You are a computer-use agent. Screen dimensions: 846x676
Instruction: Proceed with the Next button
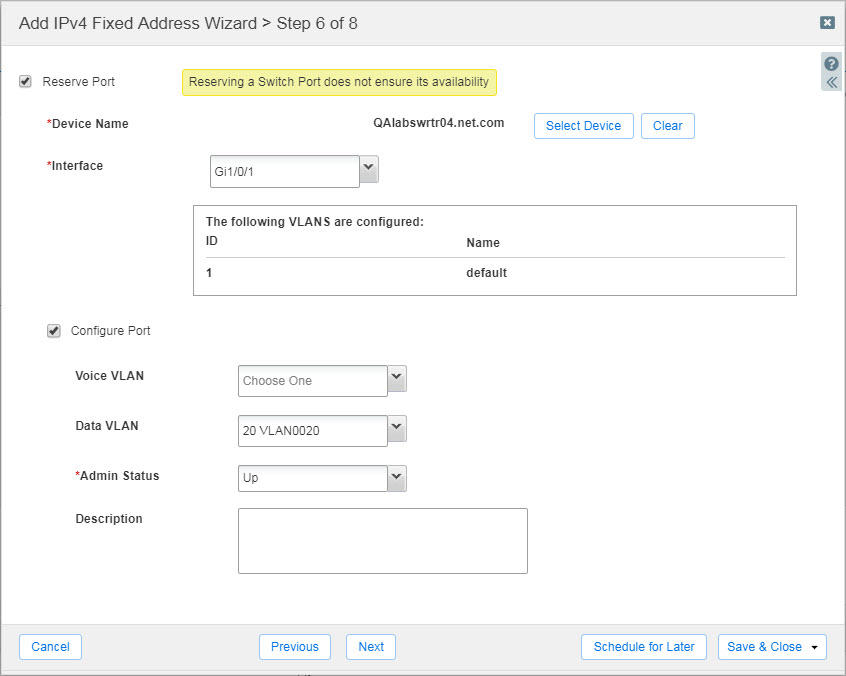(x=370, y=647)
